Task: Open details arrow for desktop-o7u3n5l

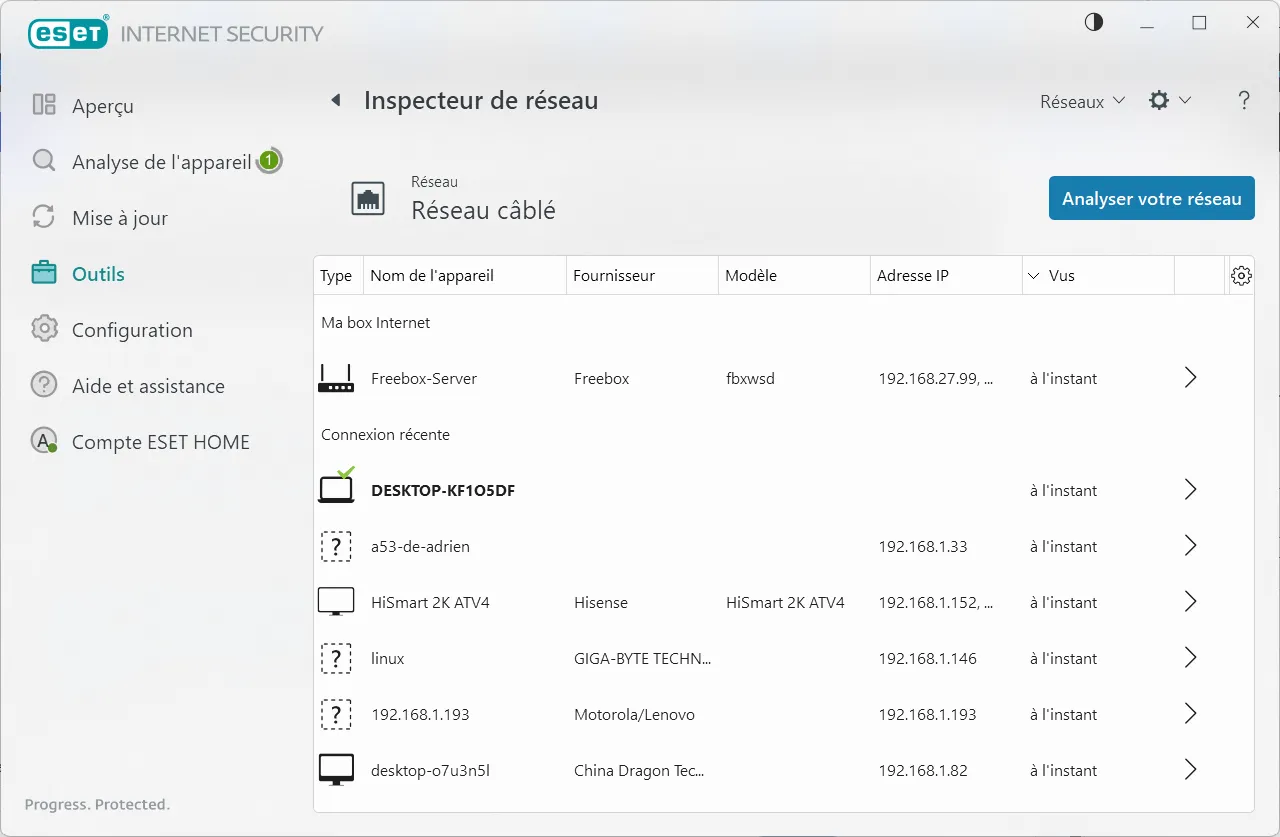Action: point(1190,770)
